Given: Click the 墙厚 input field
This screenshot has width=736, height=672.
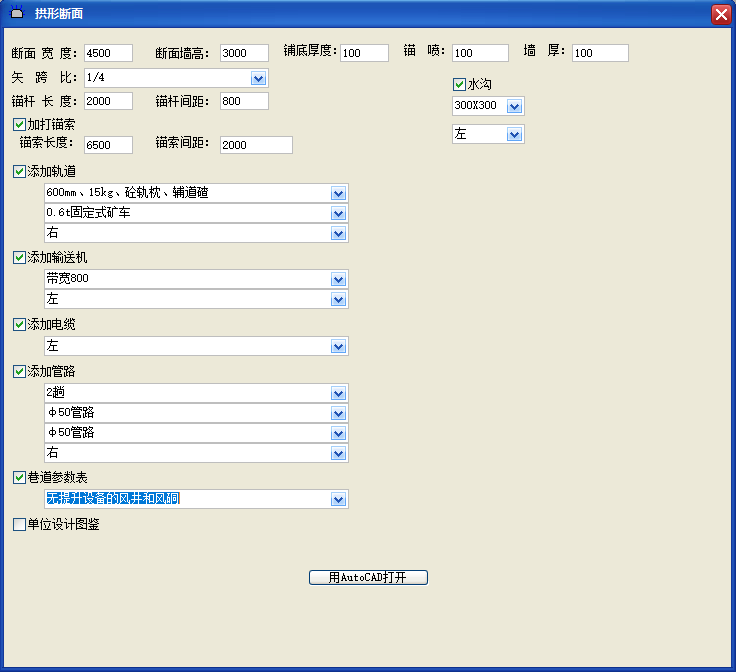Looking at the screenshot, I should tap(600, 53).
